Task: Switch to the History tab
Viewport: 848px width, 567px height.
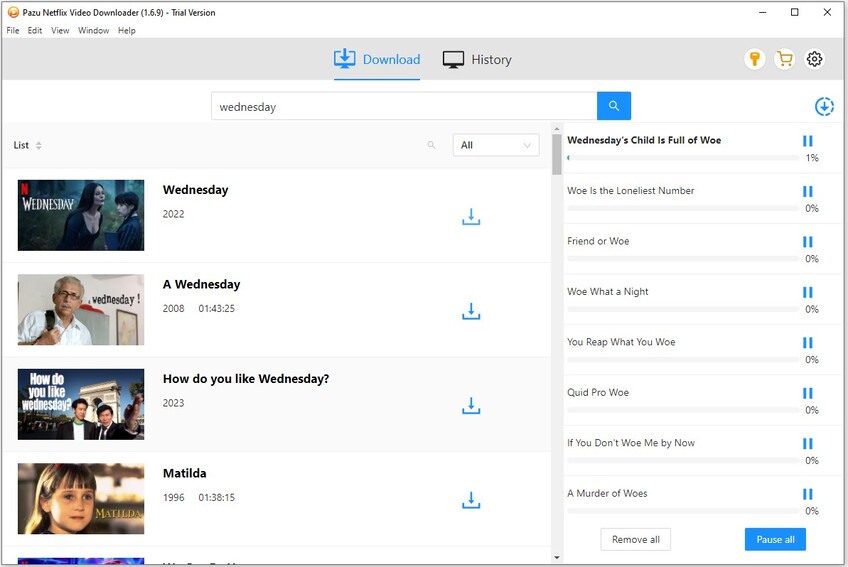Action: tap(477, 60)
